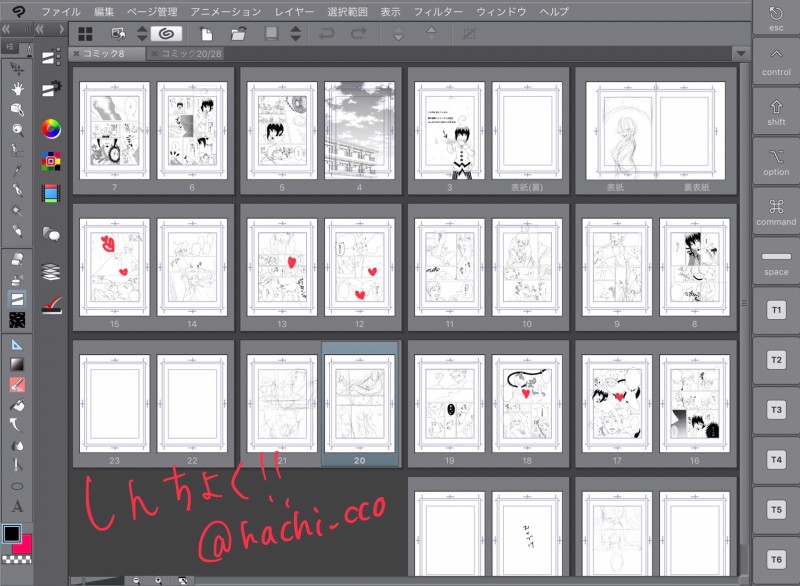Toggle the command modifier key
Image resolution: width=800 pixels, height=586 pixels.
point(776,211)
